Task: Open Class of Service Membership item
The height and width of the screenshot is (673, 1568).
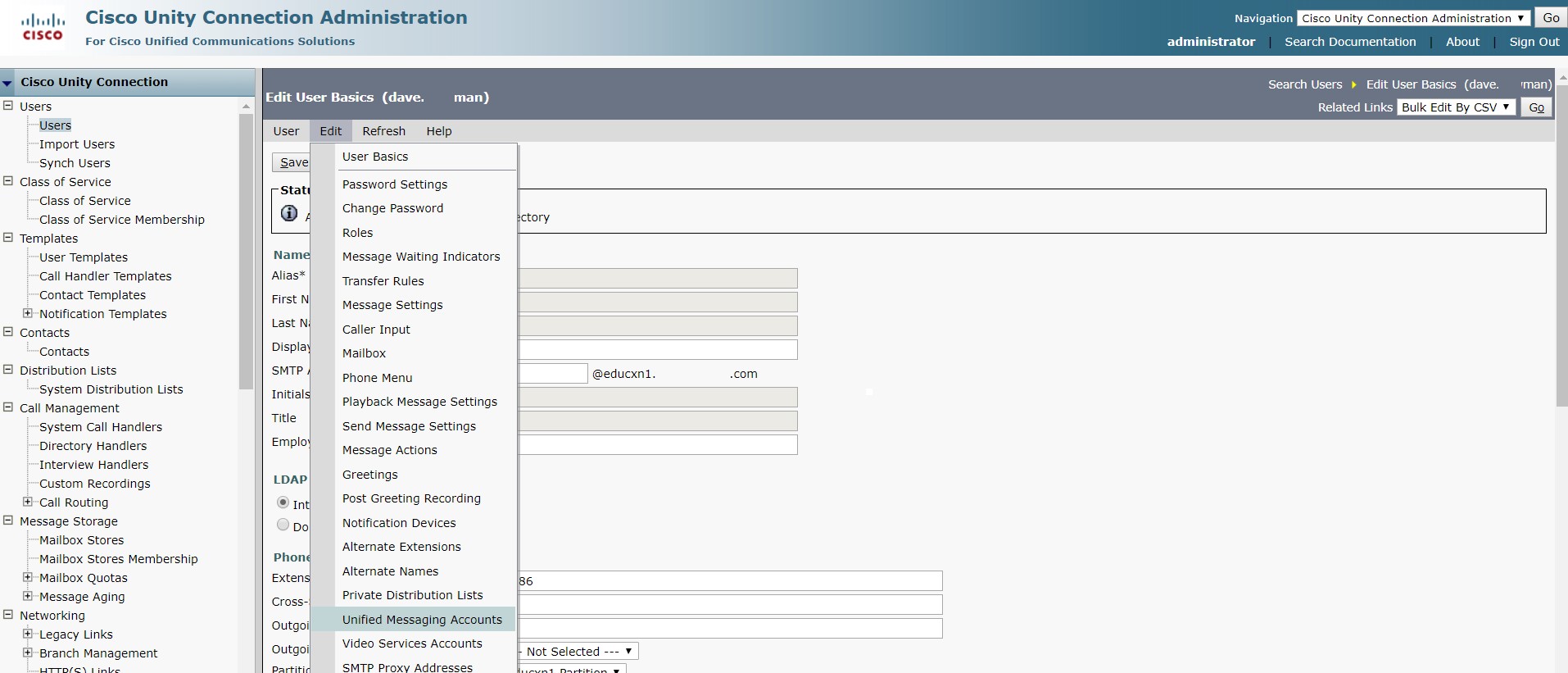Action: (x=122, y=220)
